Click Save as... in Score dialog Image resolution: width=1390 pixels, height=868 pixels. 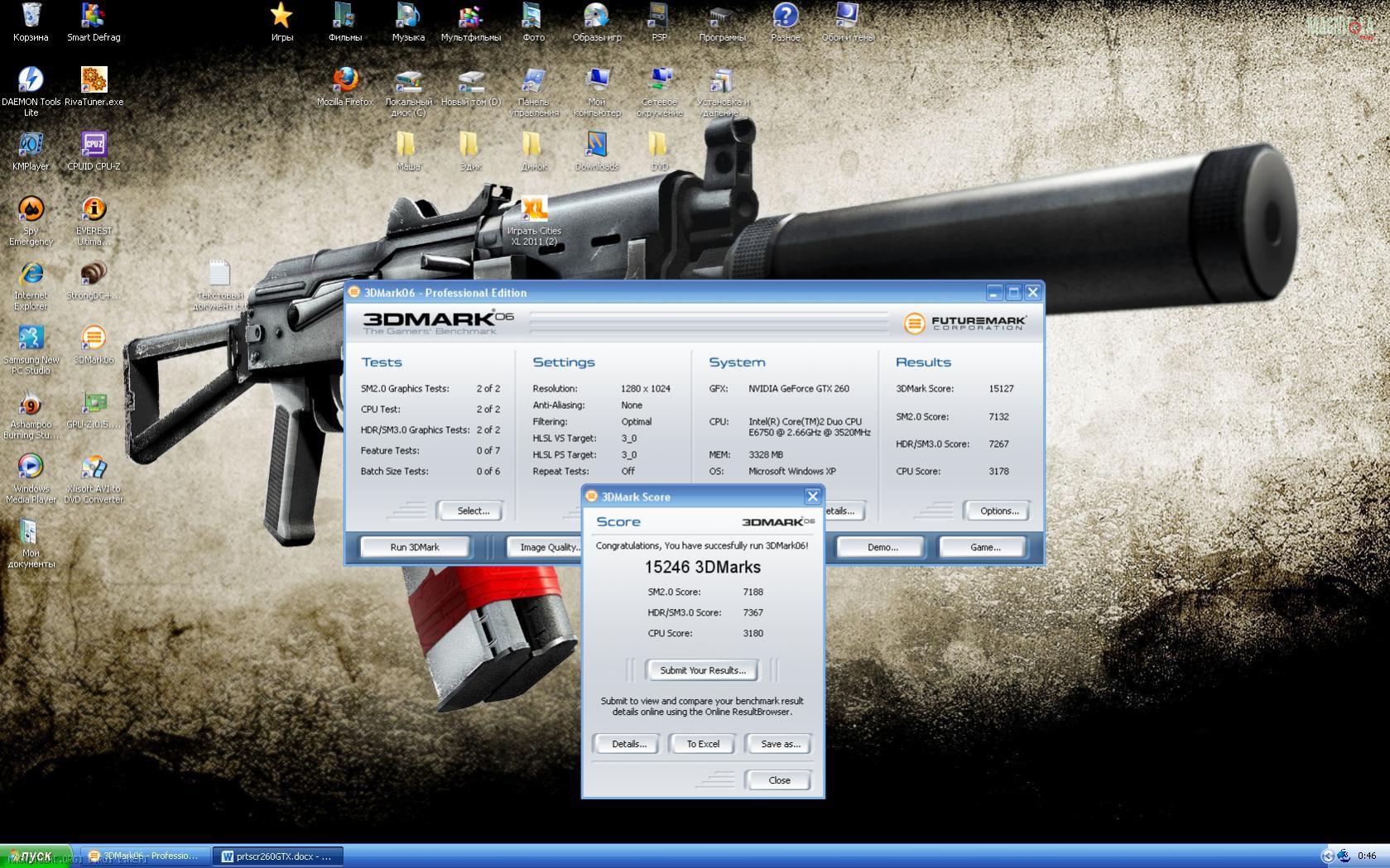pos(780,744)
